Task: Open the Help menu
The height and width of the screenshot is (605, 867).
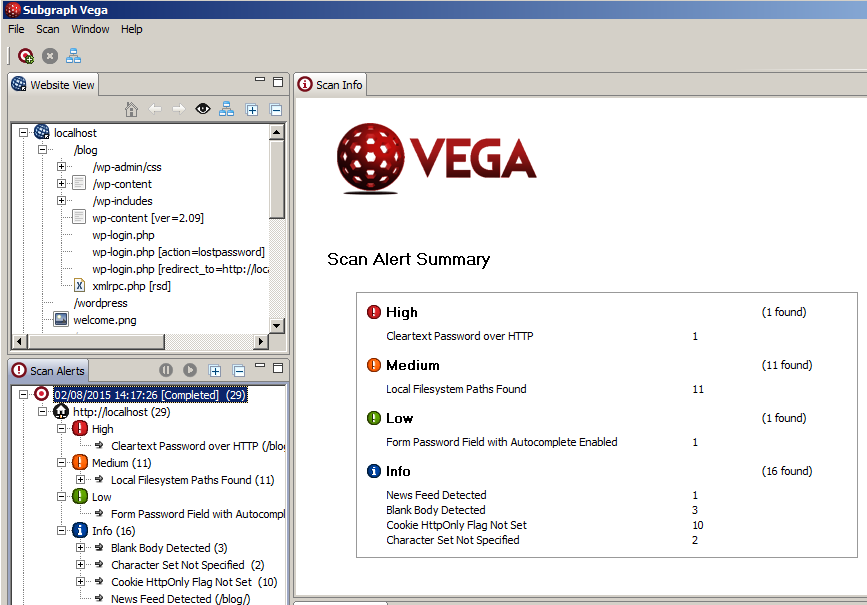Action: (132, 29)
